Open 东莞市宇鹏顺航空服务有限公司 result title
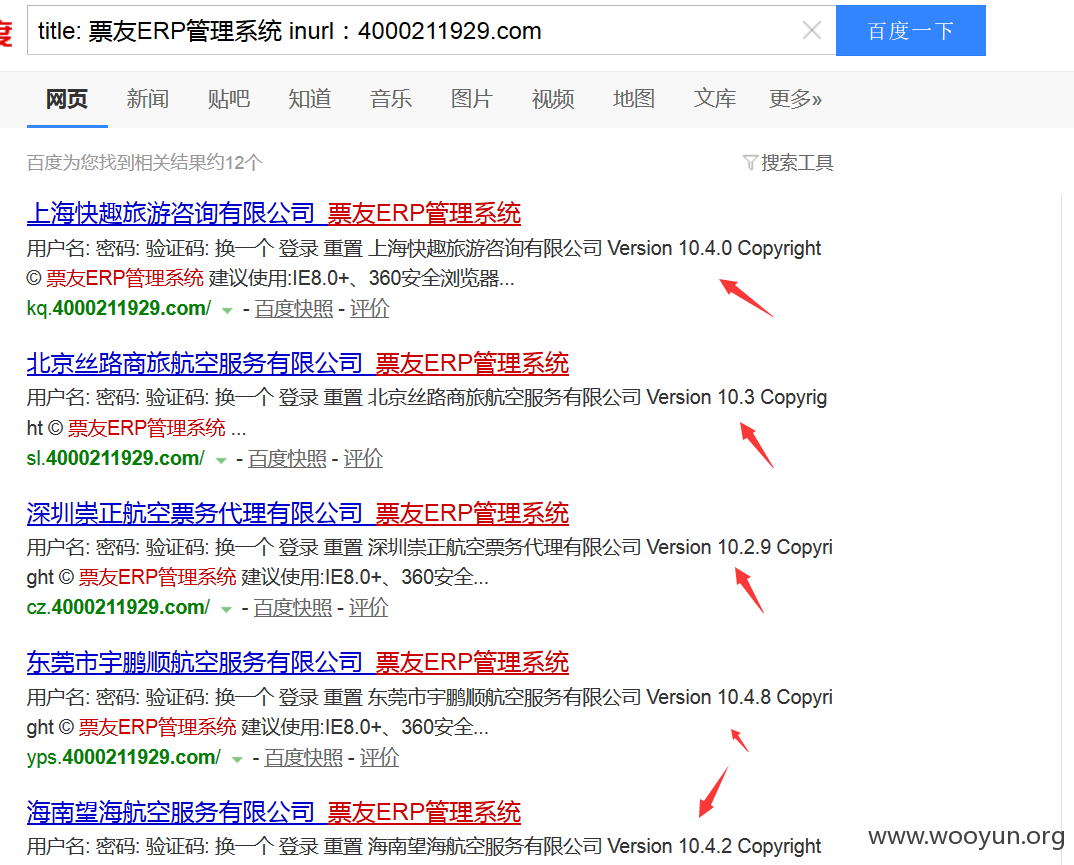 (x=298, y=662)
